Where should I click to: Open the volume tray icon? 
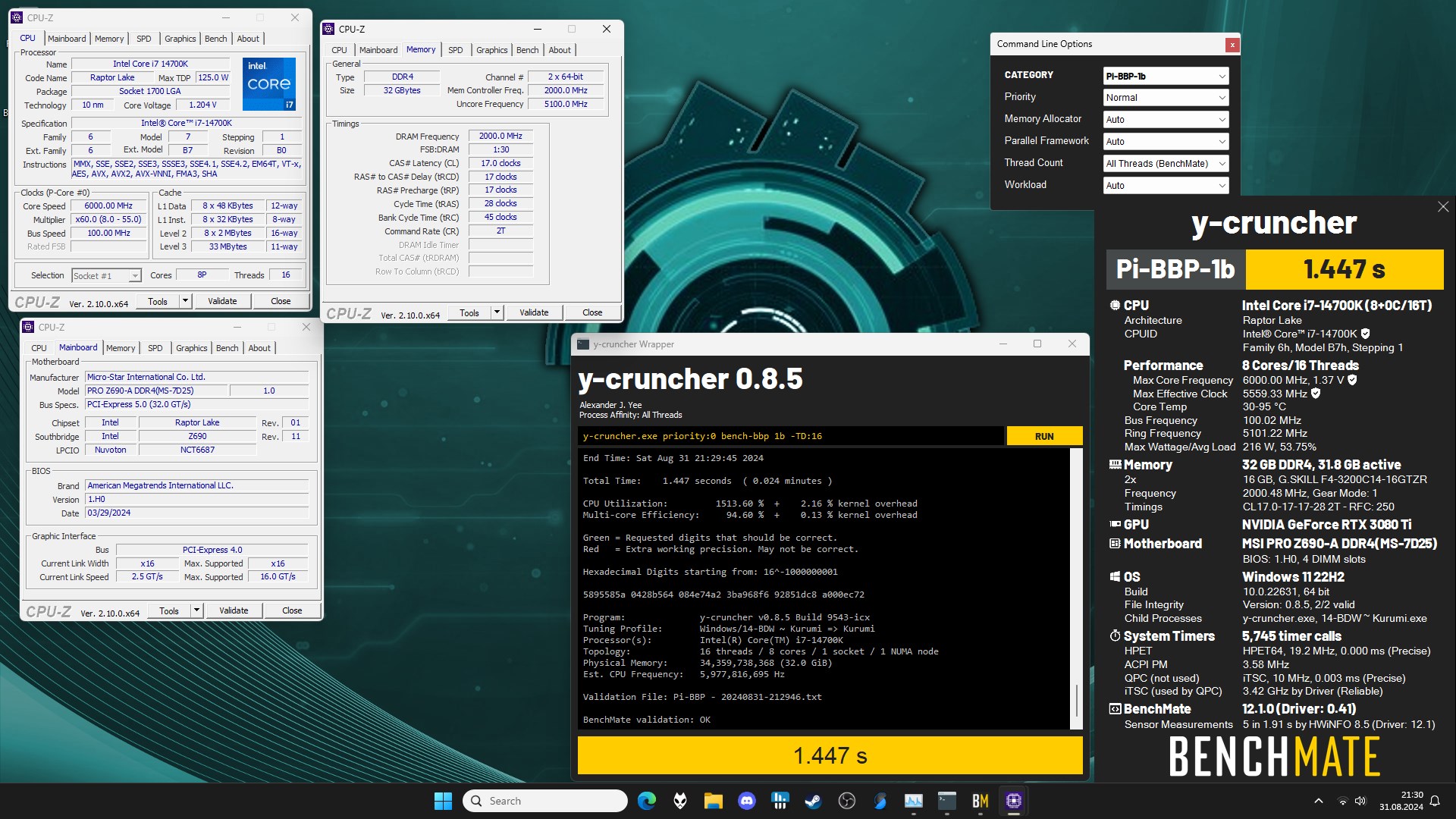tap(1360, 801)
